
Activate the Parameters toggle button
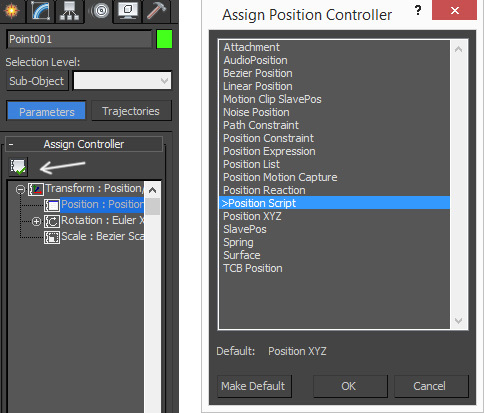(x=46, y=111)
